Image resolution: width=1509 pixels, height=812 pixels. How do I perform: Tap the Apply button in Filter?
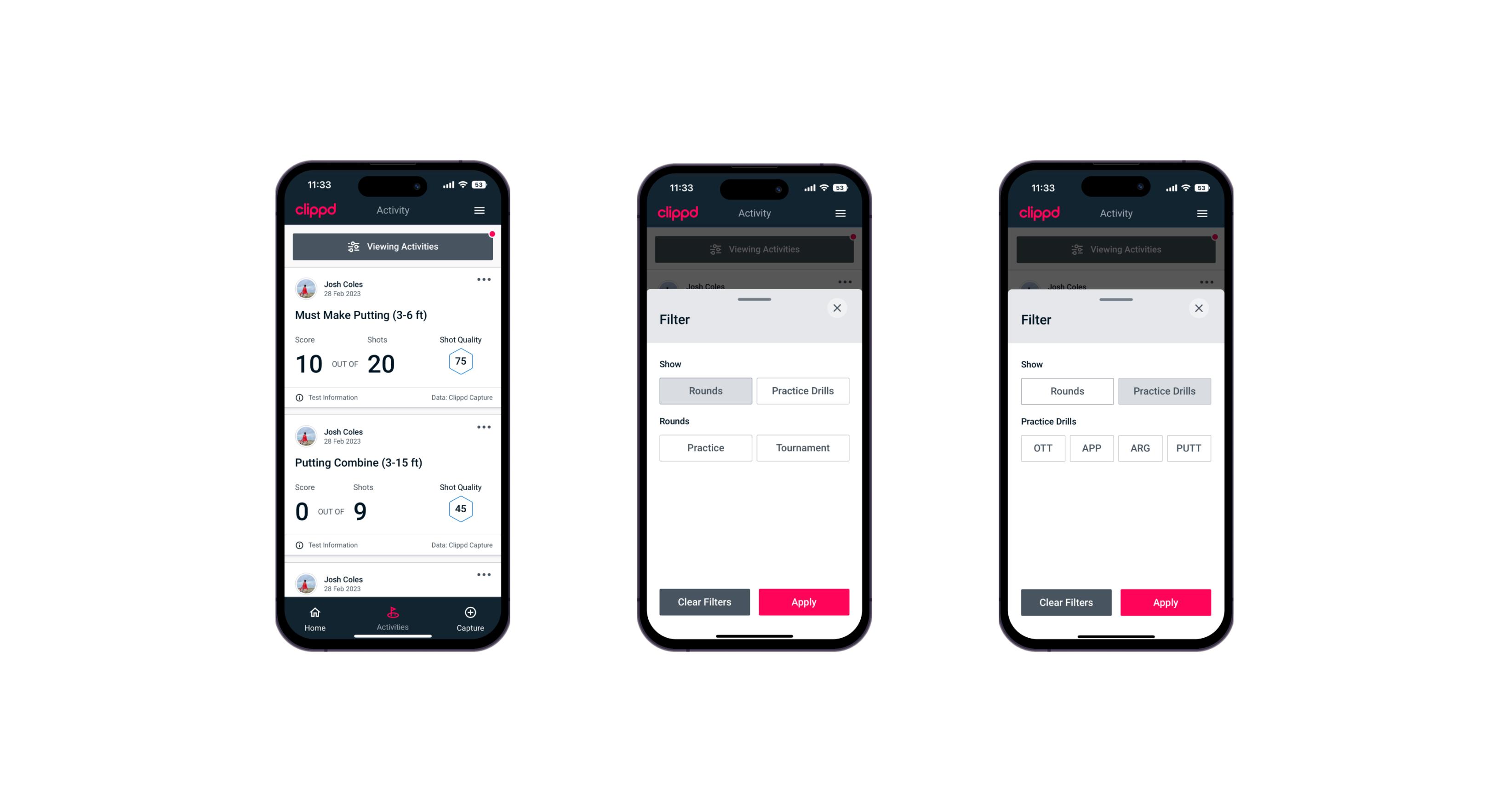804,601
